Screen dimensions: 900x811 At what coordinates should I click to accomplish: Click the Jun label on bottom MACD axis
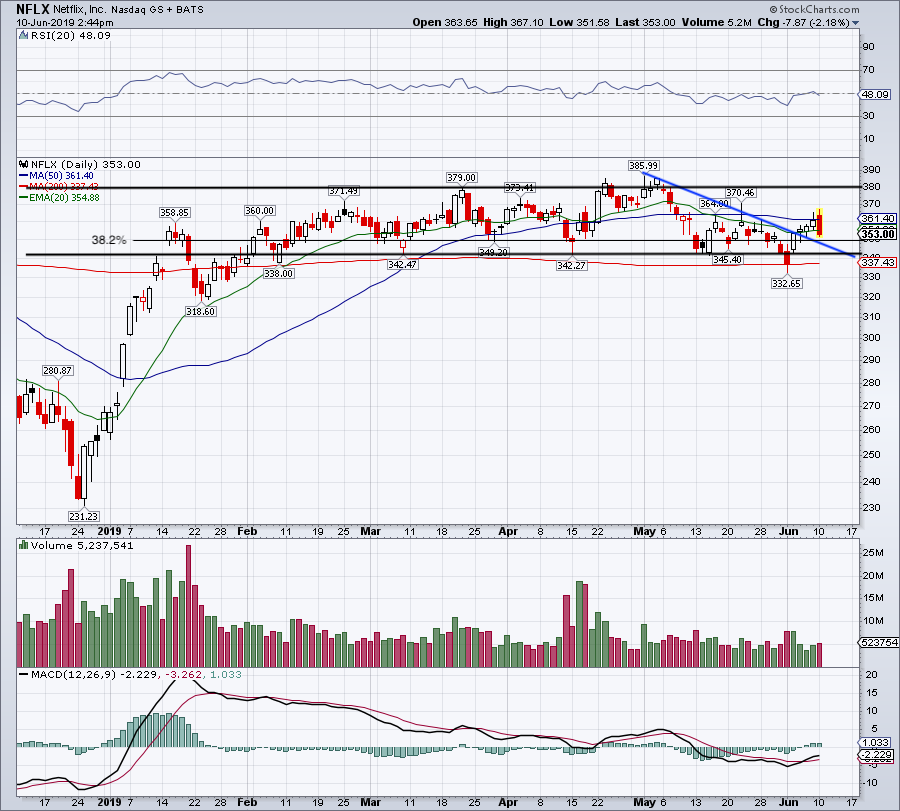pyautogui.click(x=789, y=802)
